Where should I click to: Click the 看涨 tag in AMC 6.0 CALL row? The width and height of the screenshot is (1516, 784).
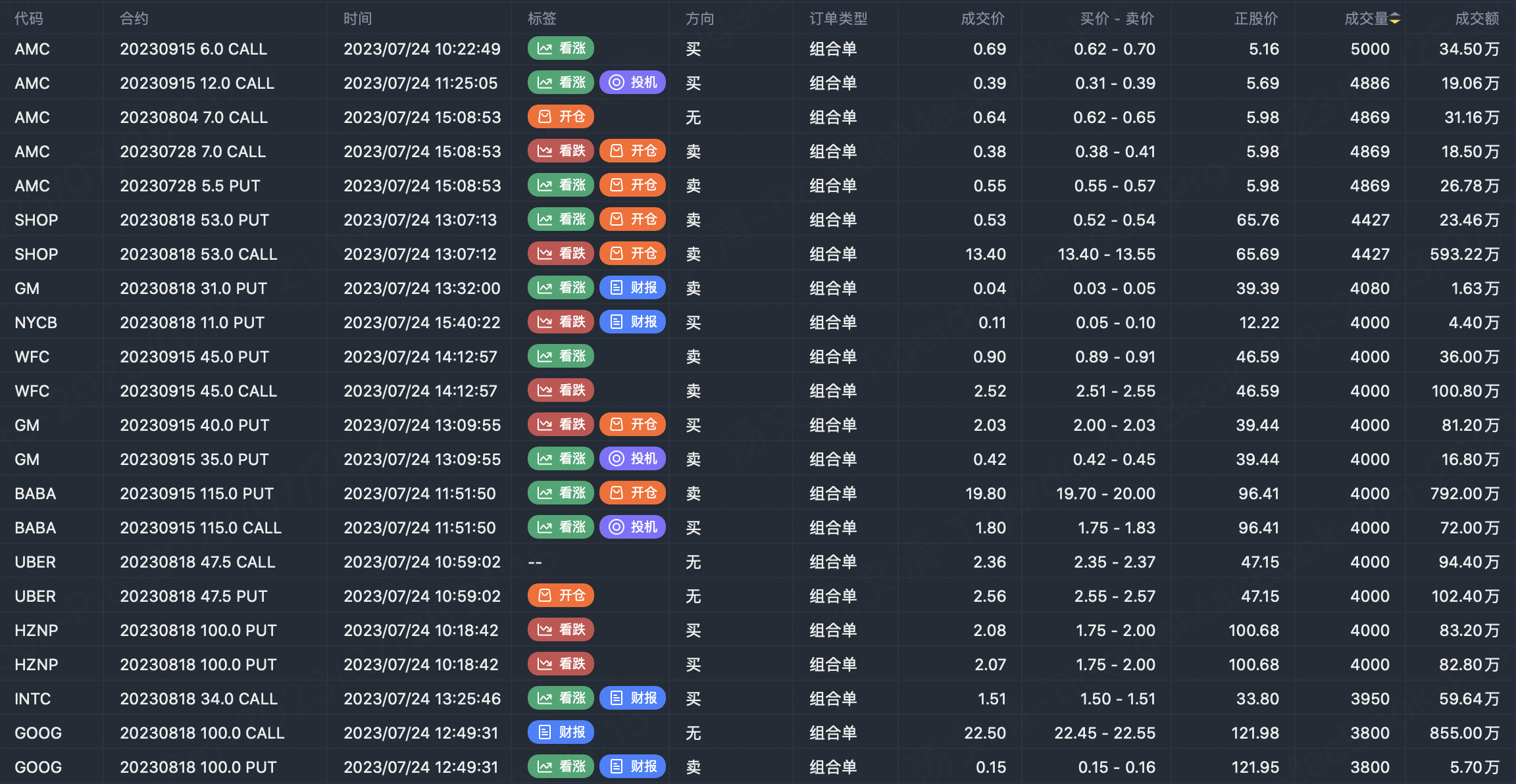coord(561,48)
